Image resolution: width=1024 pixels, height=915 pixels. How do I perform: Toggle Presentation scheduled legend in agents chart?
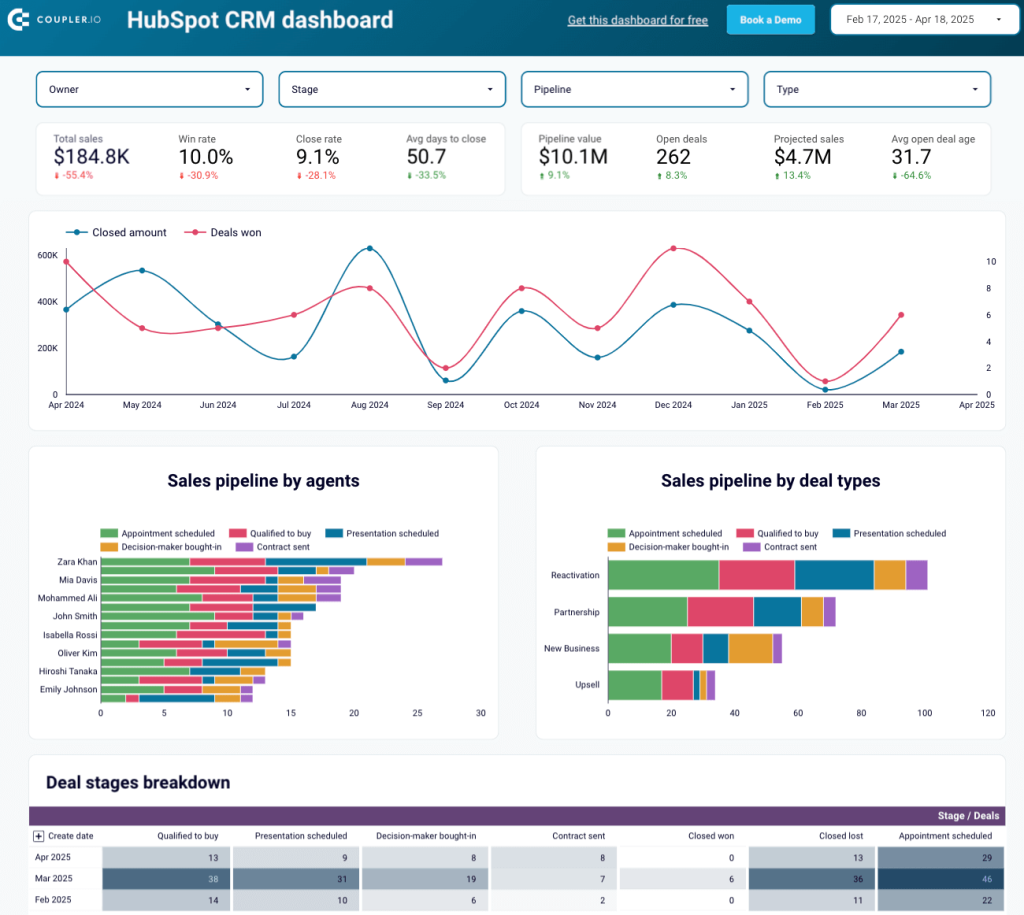[382, 534]
